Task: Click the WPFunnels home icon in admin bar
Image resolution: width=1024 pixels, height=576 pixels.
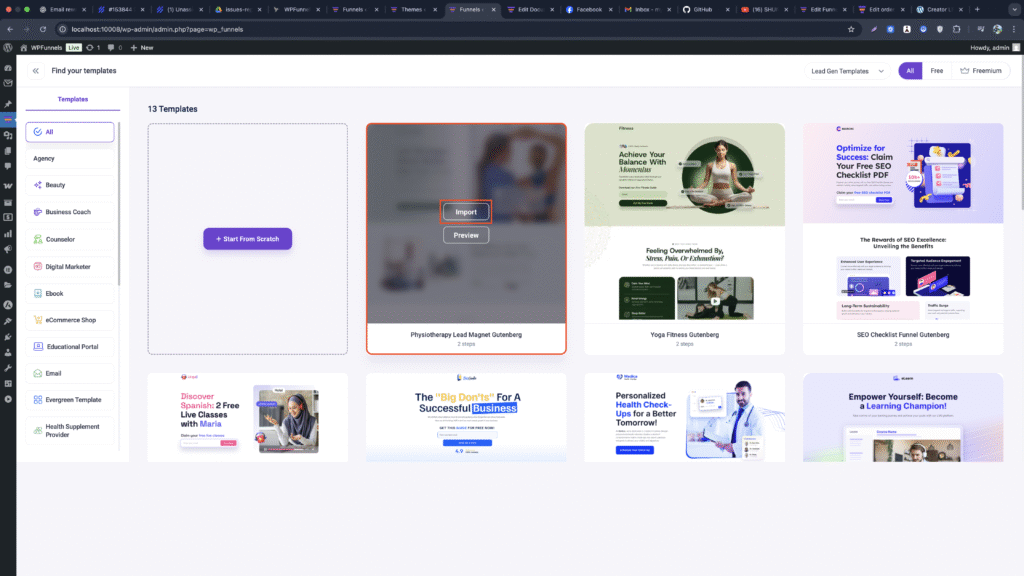Action: (23, 47)
